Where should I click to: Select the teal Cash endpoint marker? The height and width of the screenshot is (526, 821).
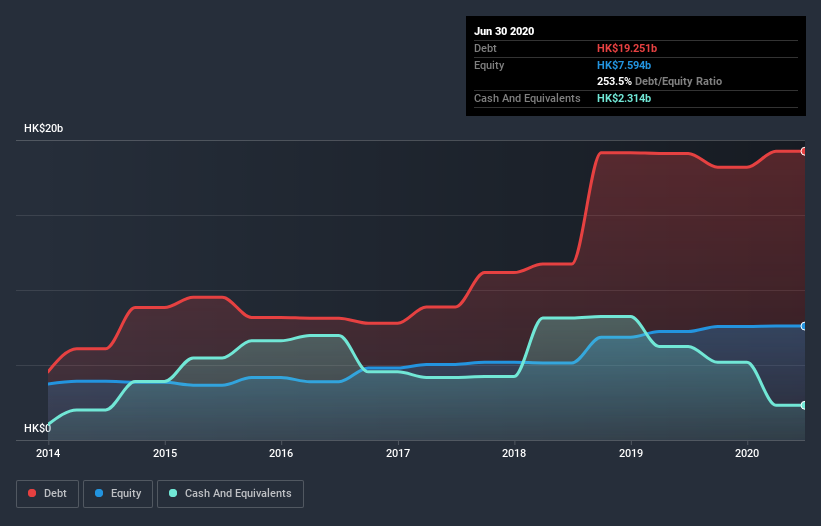pos(804,405)
